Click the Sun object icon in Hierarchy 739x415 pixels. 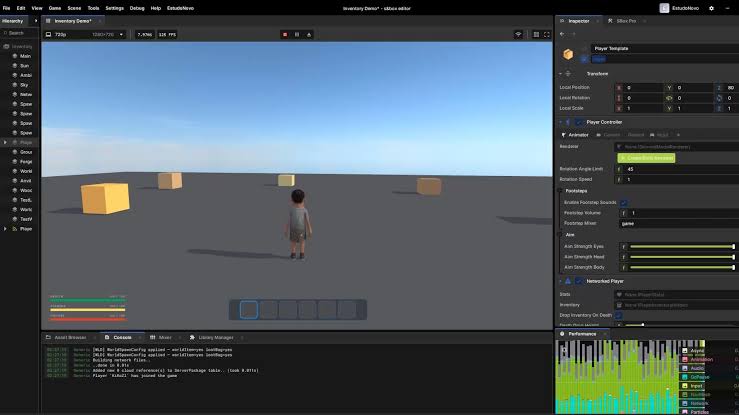[15, 65]
